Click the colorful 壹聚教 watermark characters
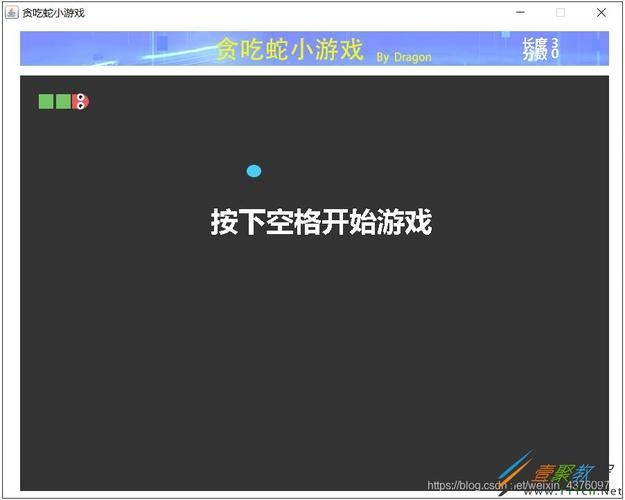The width and height of the screenshot is (625, 500). [x=565, y=472]
